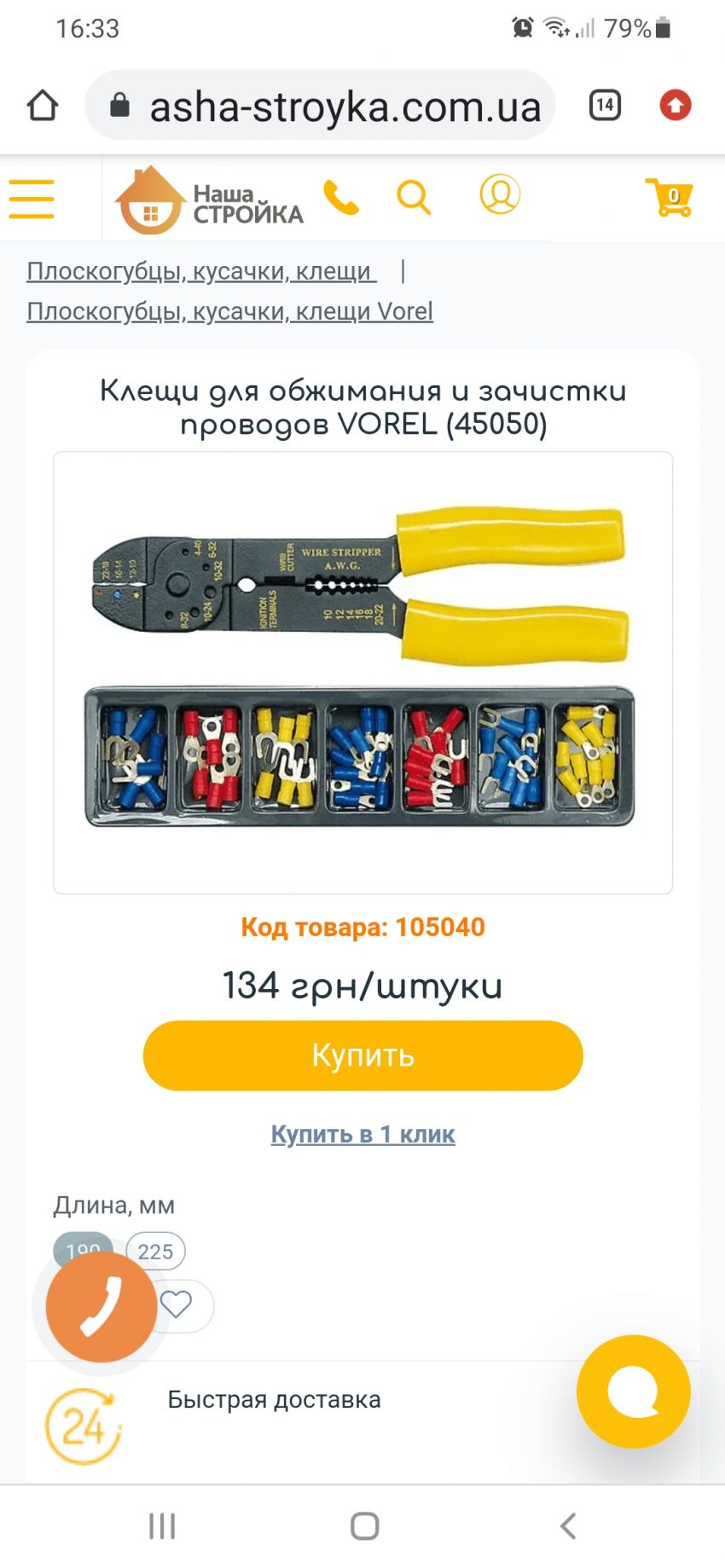Open the user account icon

click(500, 194)
